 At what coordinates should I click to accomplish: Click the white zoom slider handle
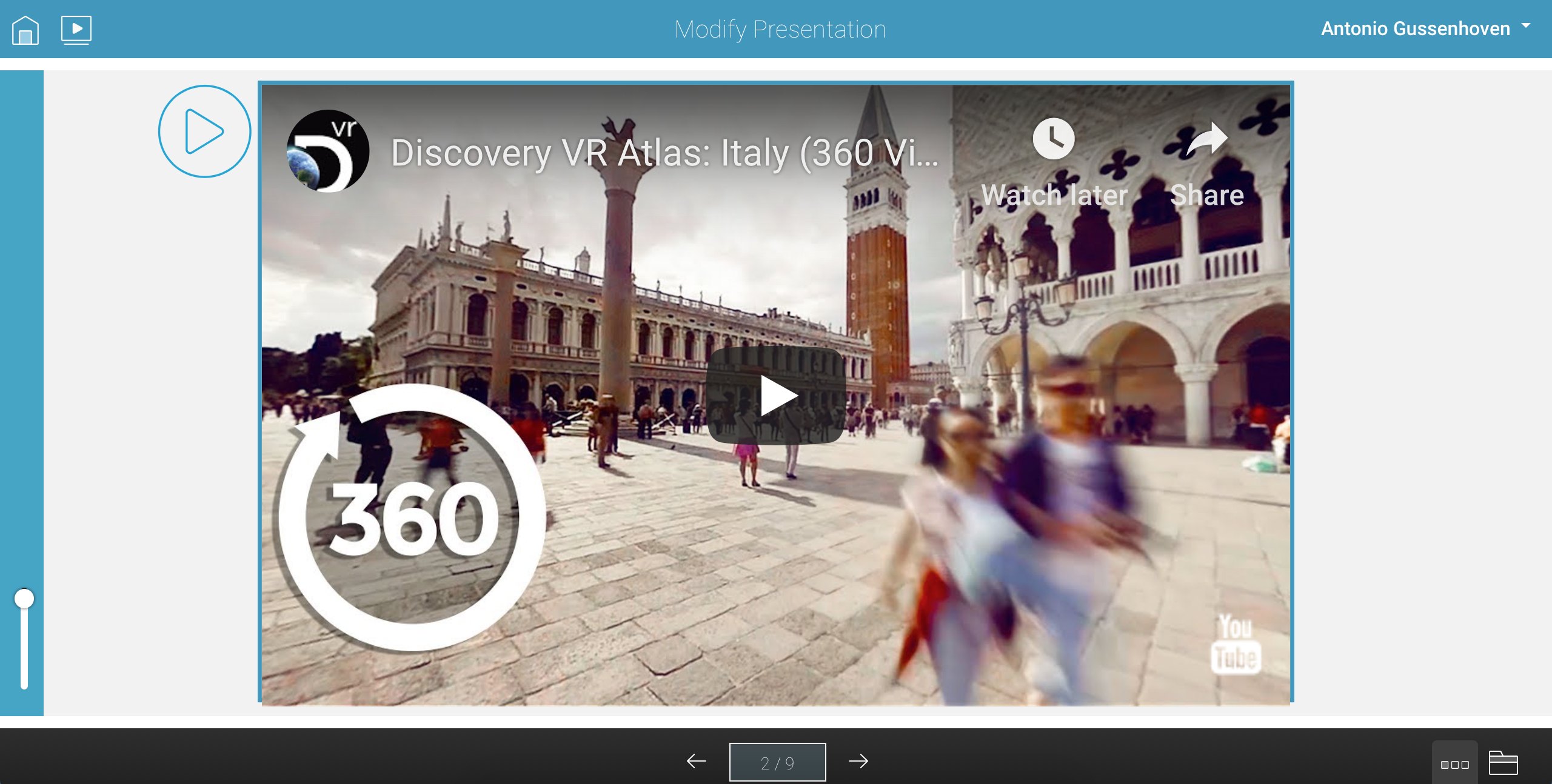(24, 599)
